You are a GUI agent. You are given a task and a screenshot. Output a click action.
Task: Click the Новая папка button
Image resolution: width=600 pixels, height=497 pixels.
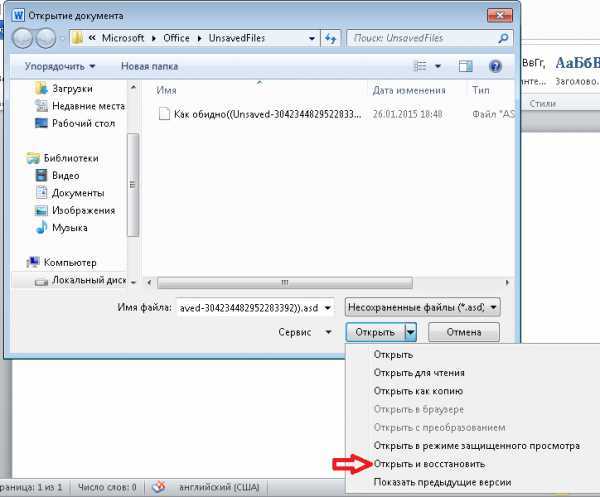click(x=149, y=66)
